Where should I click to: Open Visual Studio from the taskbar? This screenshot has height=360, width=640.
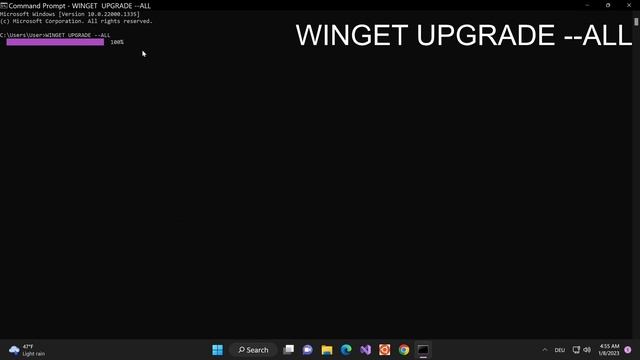tap(365, 350)
